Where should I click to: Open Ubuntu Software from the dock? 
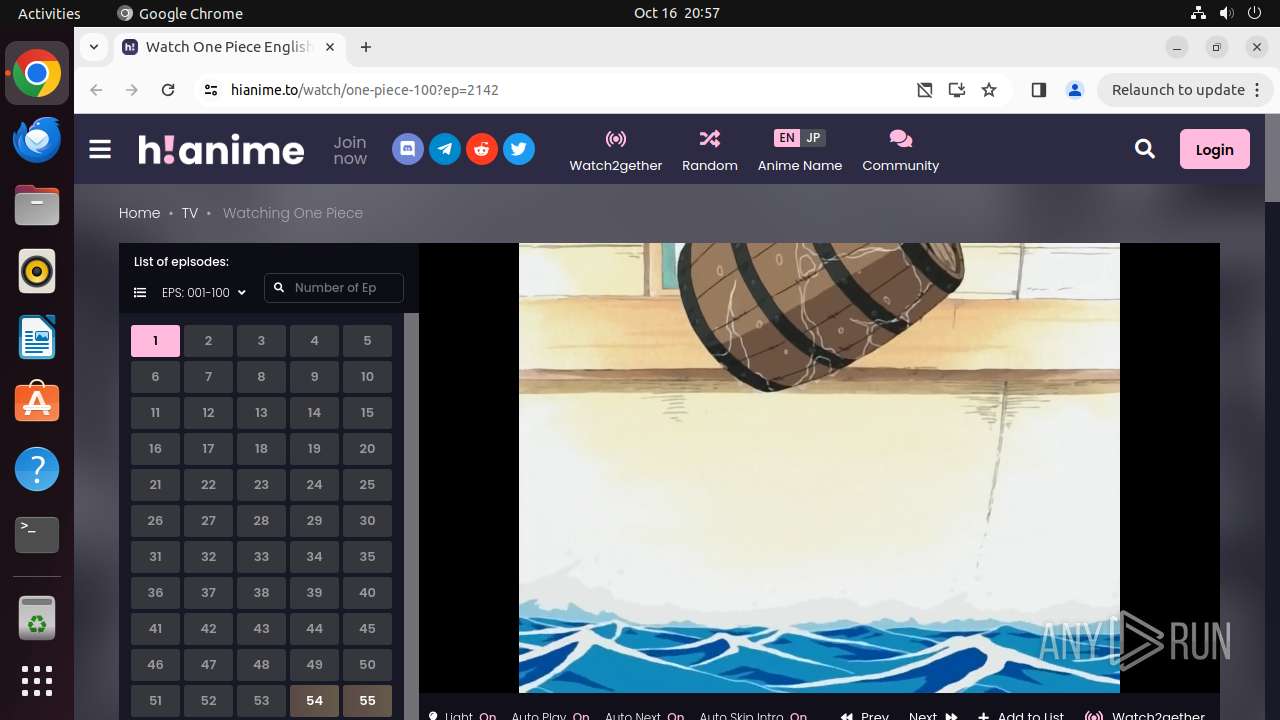click(x=37, y=403)
